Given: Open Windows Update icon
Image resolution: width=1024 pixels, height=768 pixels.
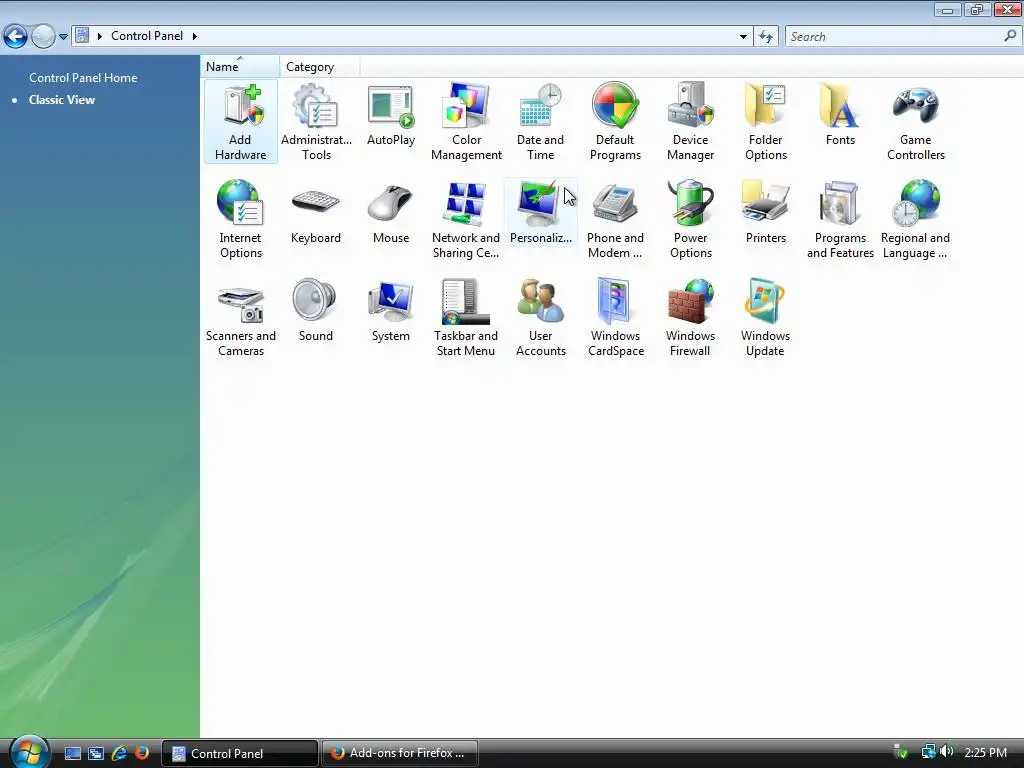Looking at the screenshot, I should (x=765, y=318).
